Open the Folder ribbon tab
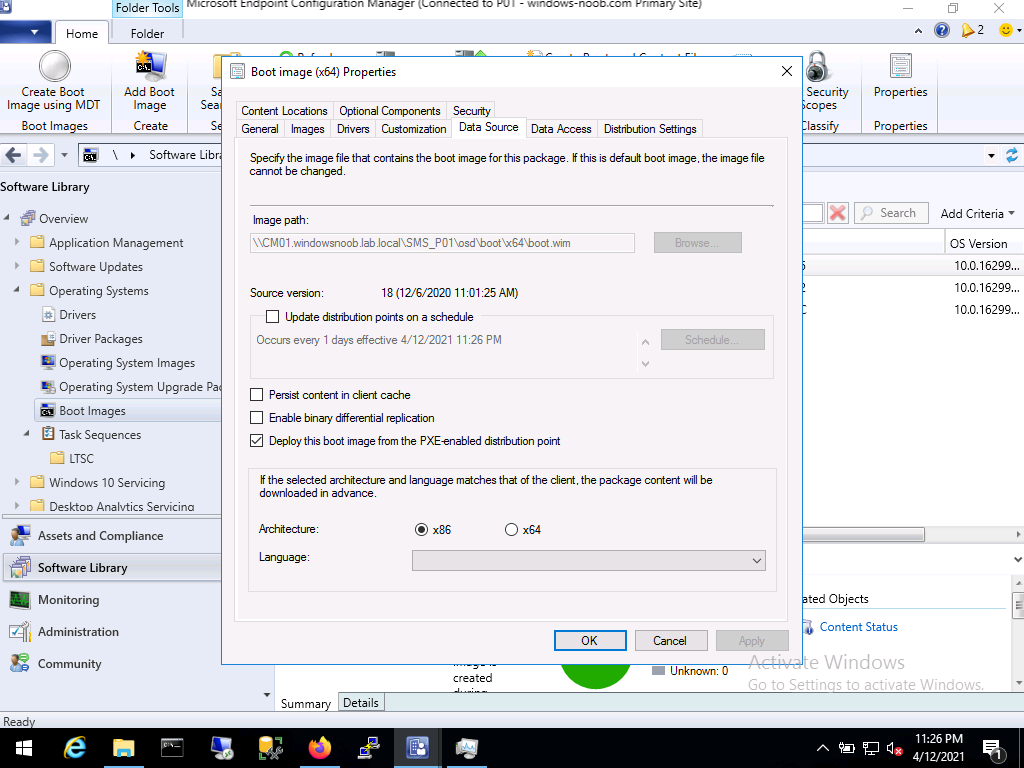 coord(148,33)
